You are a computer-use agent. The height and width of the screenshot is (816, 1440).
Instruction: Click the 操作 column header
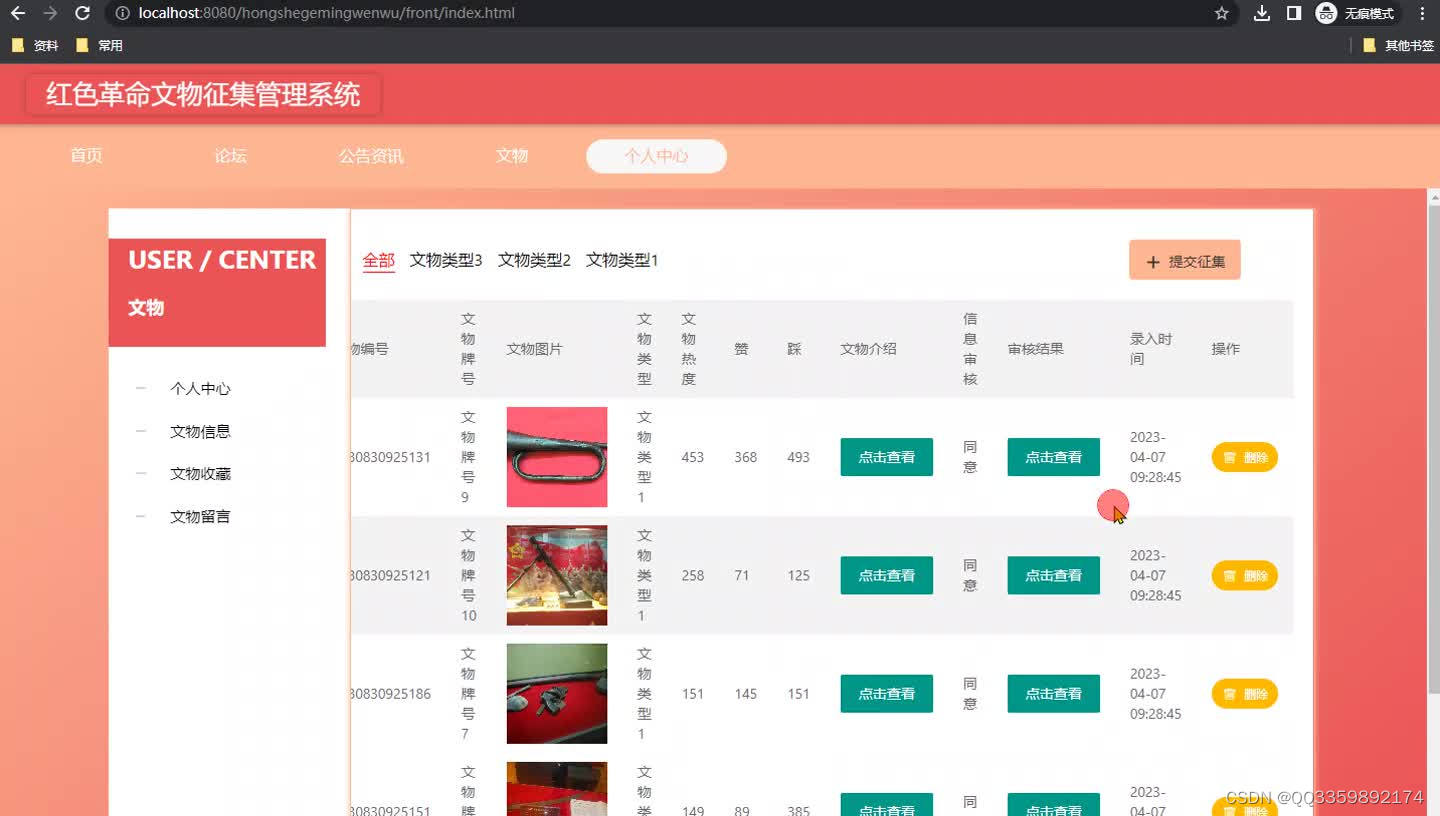pos(1225,349)
